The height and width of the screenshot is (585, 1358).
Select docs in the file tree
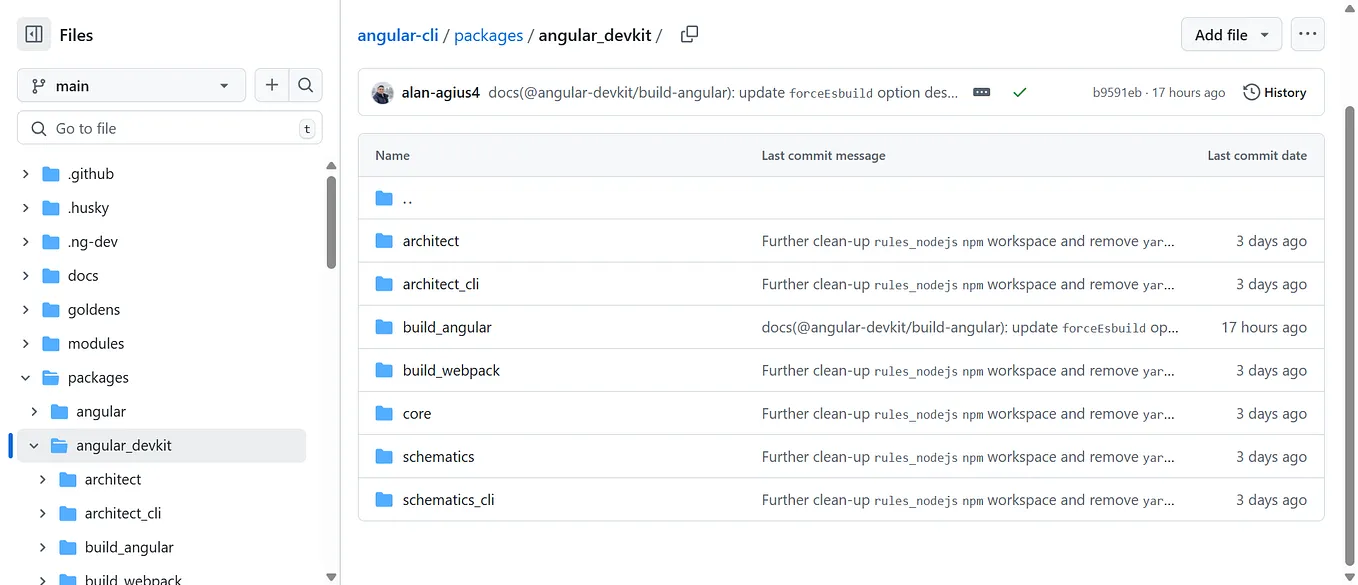tap(83, 276)
